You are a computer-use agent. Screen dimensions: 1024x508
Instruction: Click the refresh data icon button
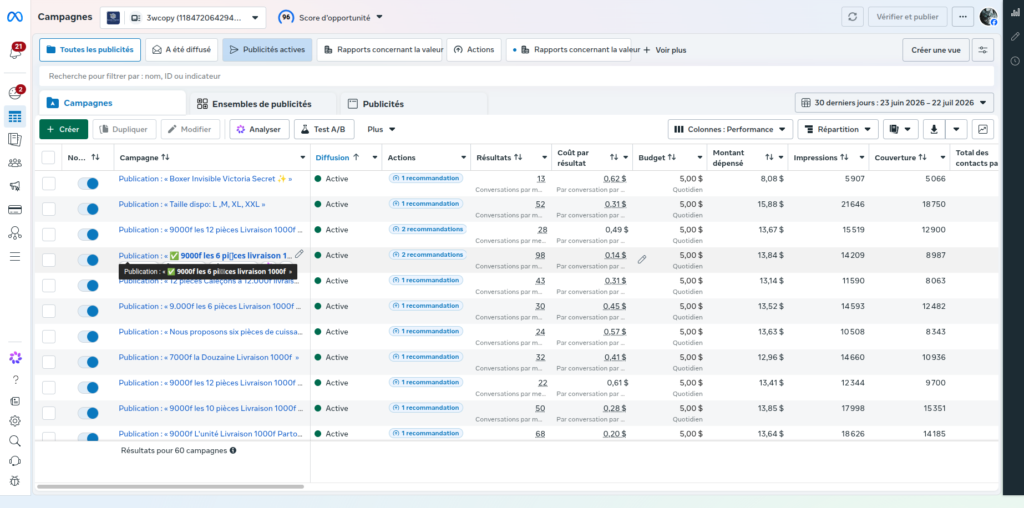pyautogui.click(x=852, y=17)
